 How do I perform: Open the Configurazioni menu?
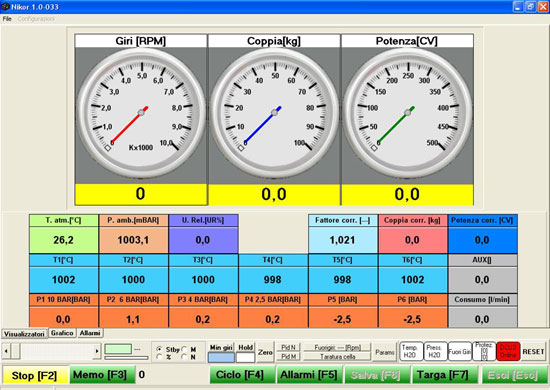[x=36, y=19]
